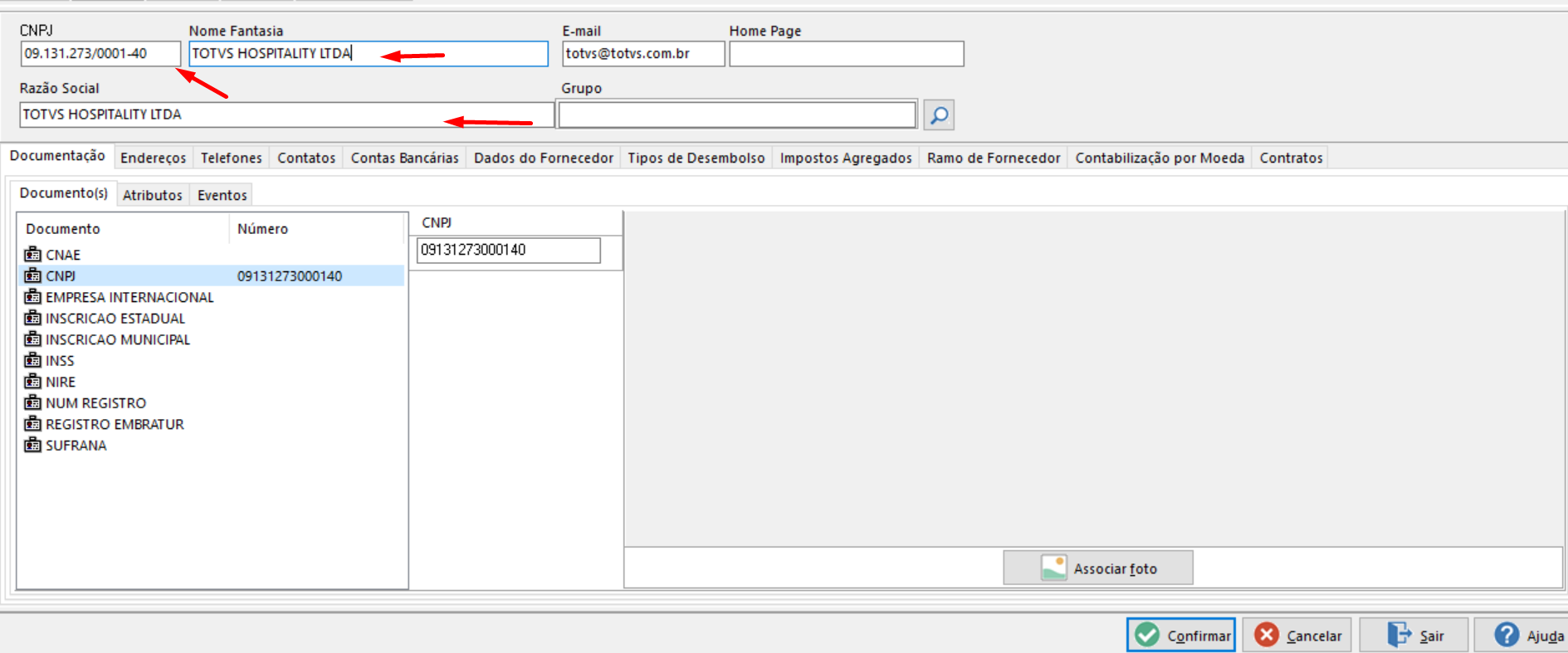The width and height of the screenshot is (1568, 653).
Task: Click the INSCRICAO MUNICIPAL document icon
Action: point(32,339)
